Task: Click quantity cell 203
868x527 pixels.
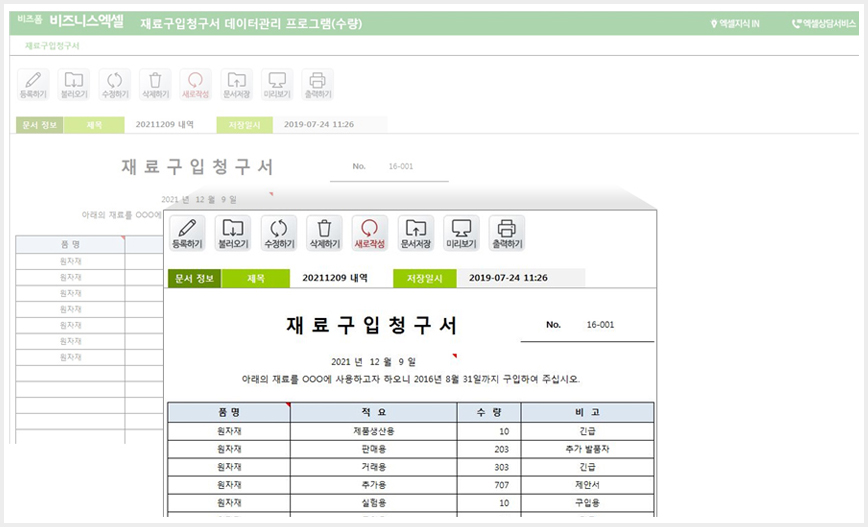Action: tap(489, 450)
